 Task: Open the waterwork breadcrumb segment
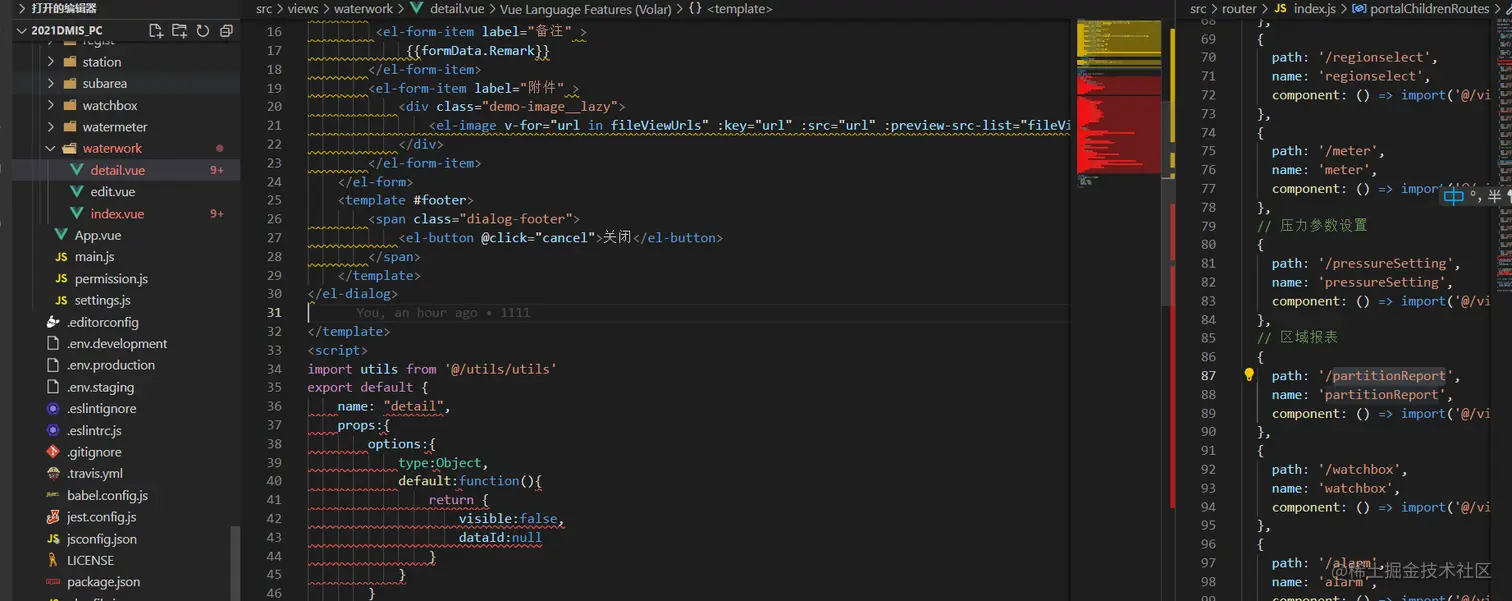(363, 9)
